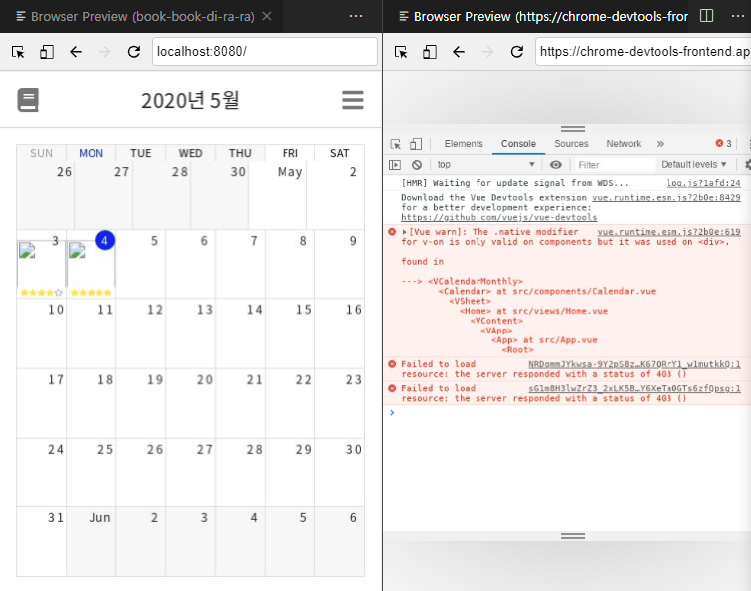This screenshot has width=751, height=591.
Task: Click the 'Calendar at src/components/Calendar.vue' trace line
Action: pos(547,291)
